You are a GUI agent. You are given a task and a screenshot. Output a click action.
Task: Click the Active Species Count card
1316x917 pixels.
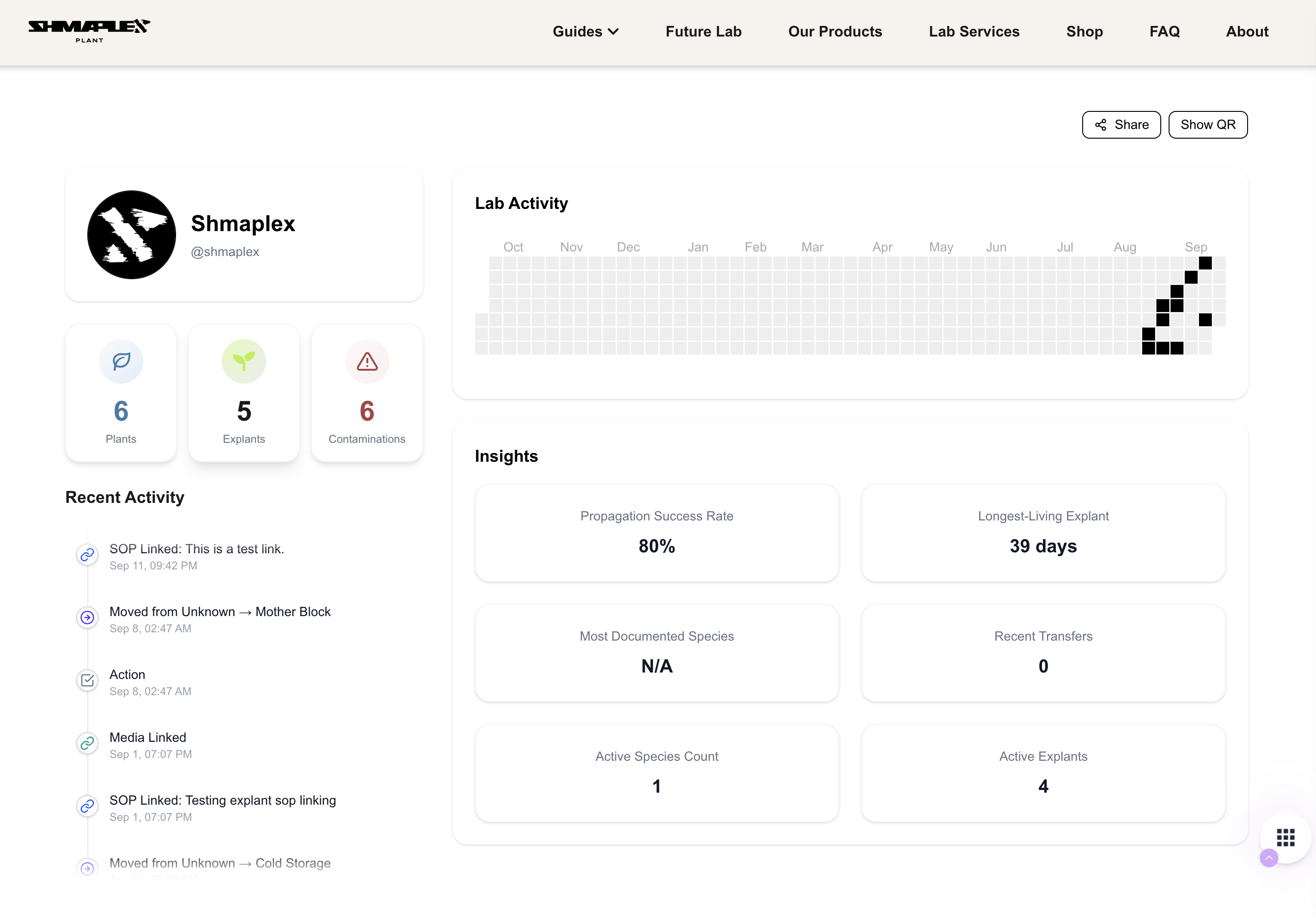(x=657, y=773)
